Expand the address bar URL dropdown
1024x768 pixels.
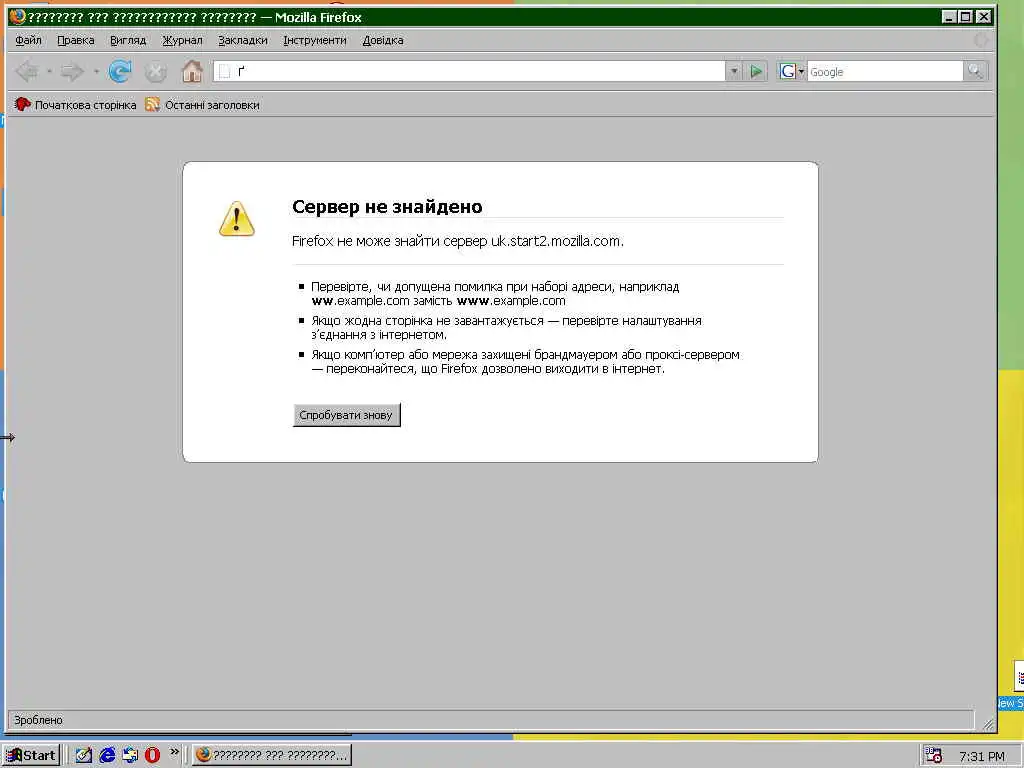[x=734, y=71]
